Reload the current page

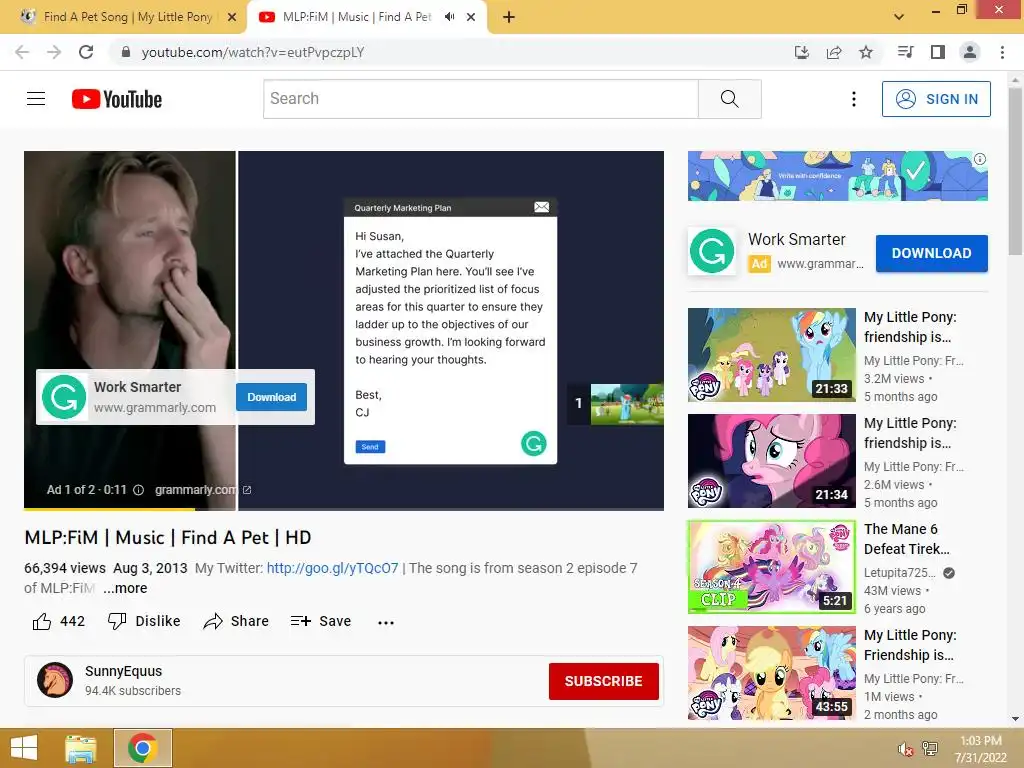tap(86, 52)
